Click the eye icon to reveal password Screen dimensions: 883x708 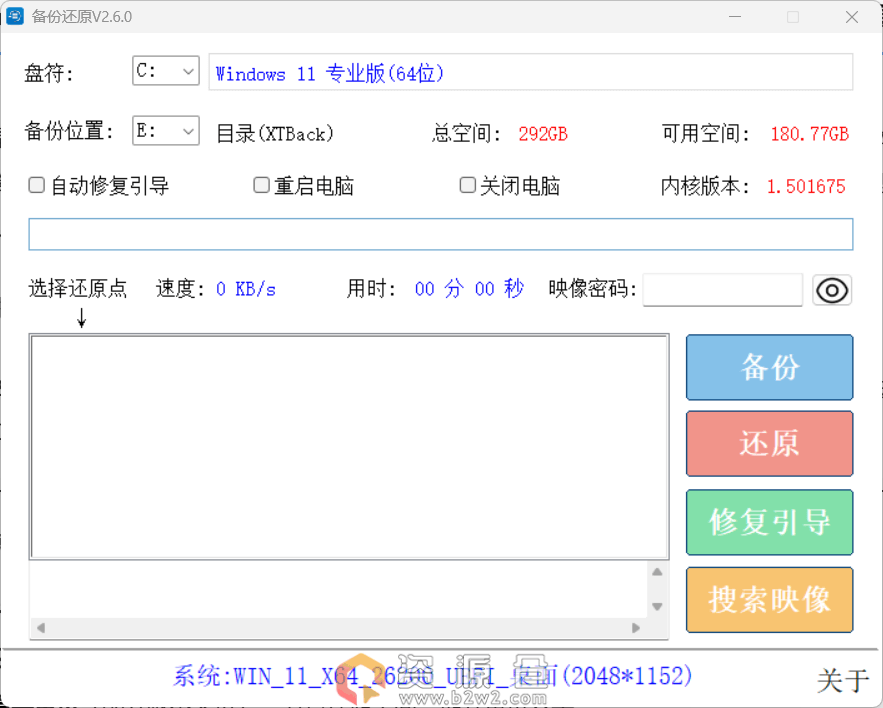832,290
